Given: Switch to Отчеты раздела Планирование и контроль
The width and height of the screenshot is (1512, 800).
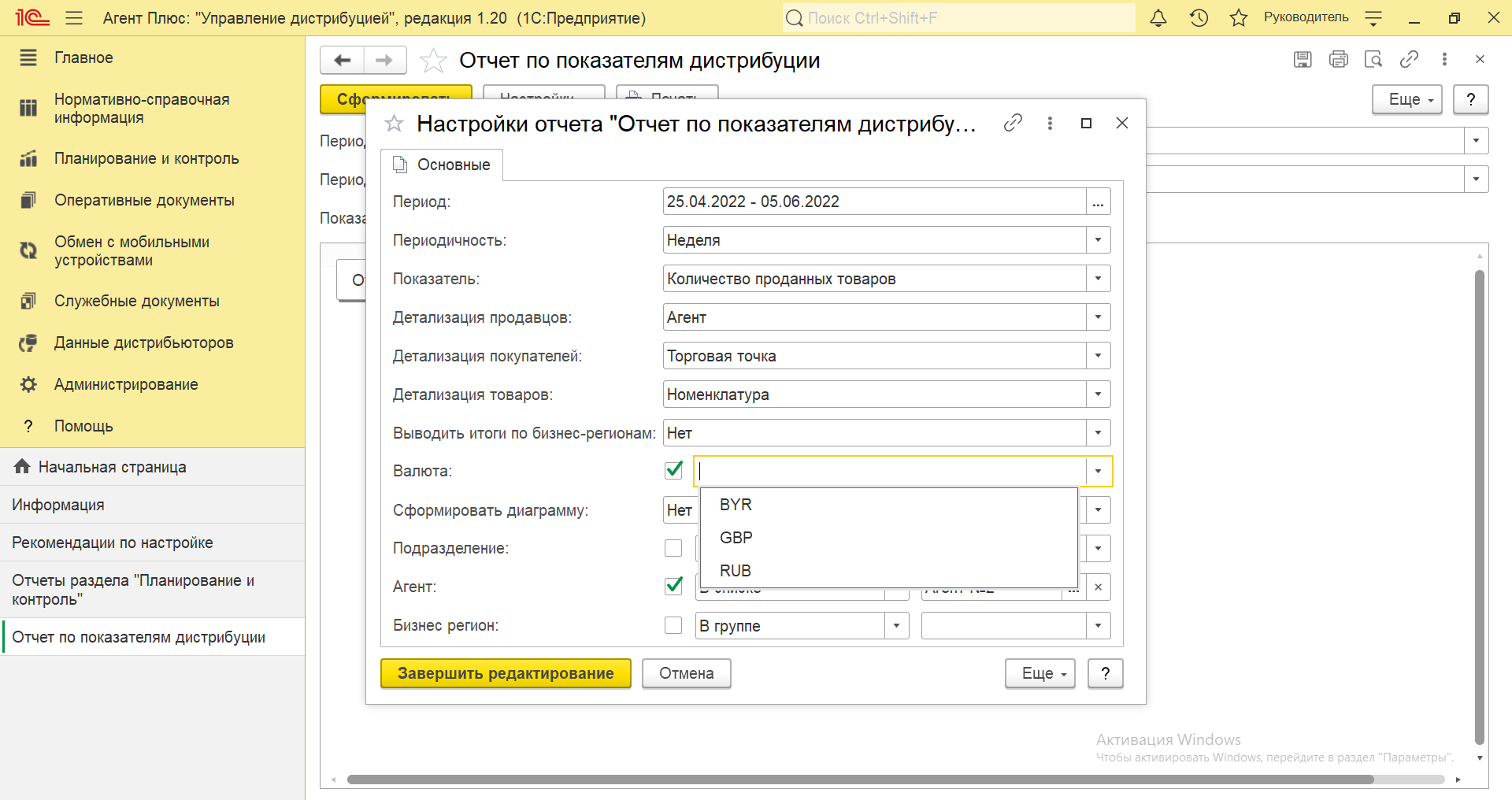Looking at the screenshot, I should pyautogui.click(x=152, y=590).
